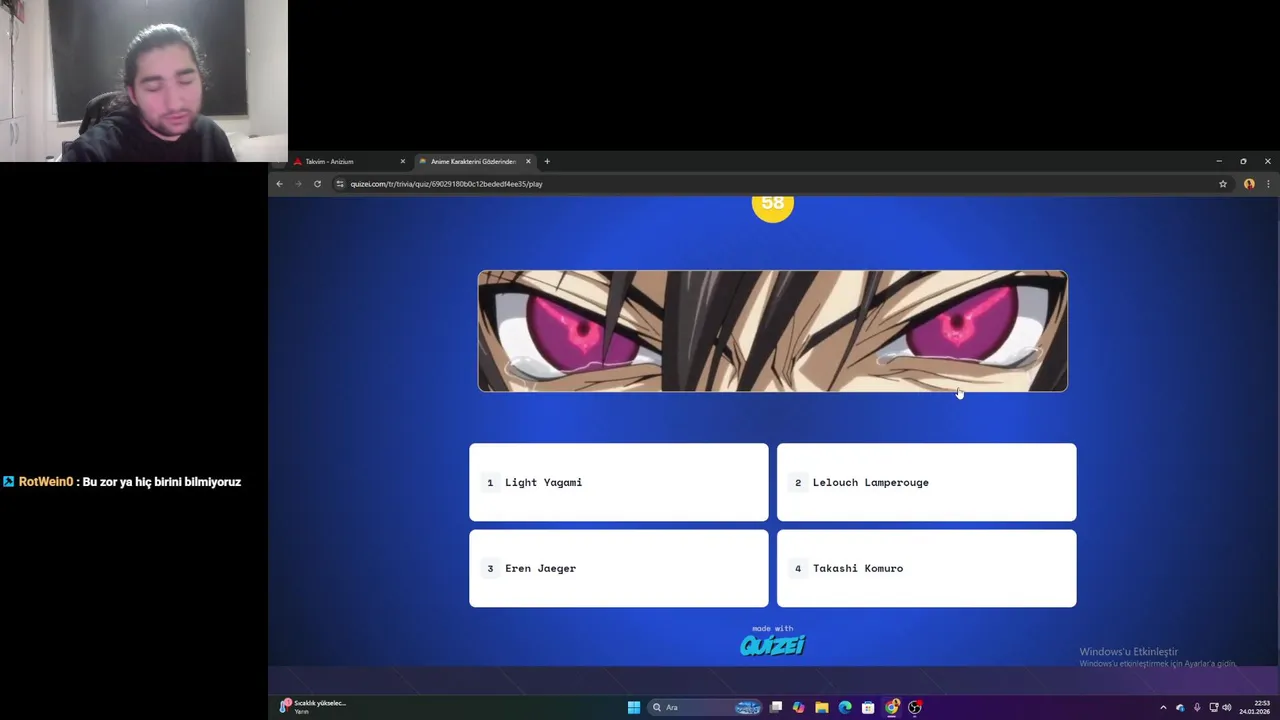The image size is (1280, 720).
Task: Open Chrome profile avatar
Action: click(1249, 184)
